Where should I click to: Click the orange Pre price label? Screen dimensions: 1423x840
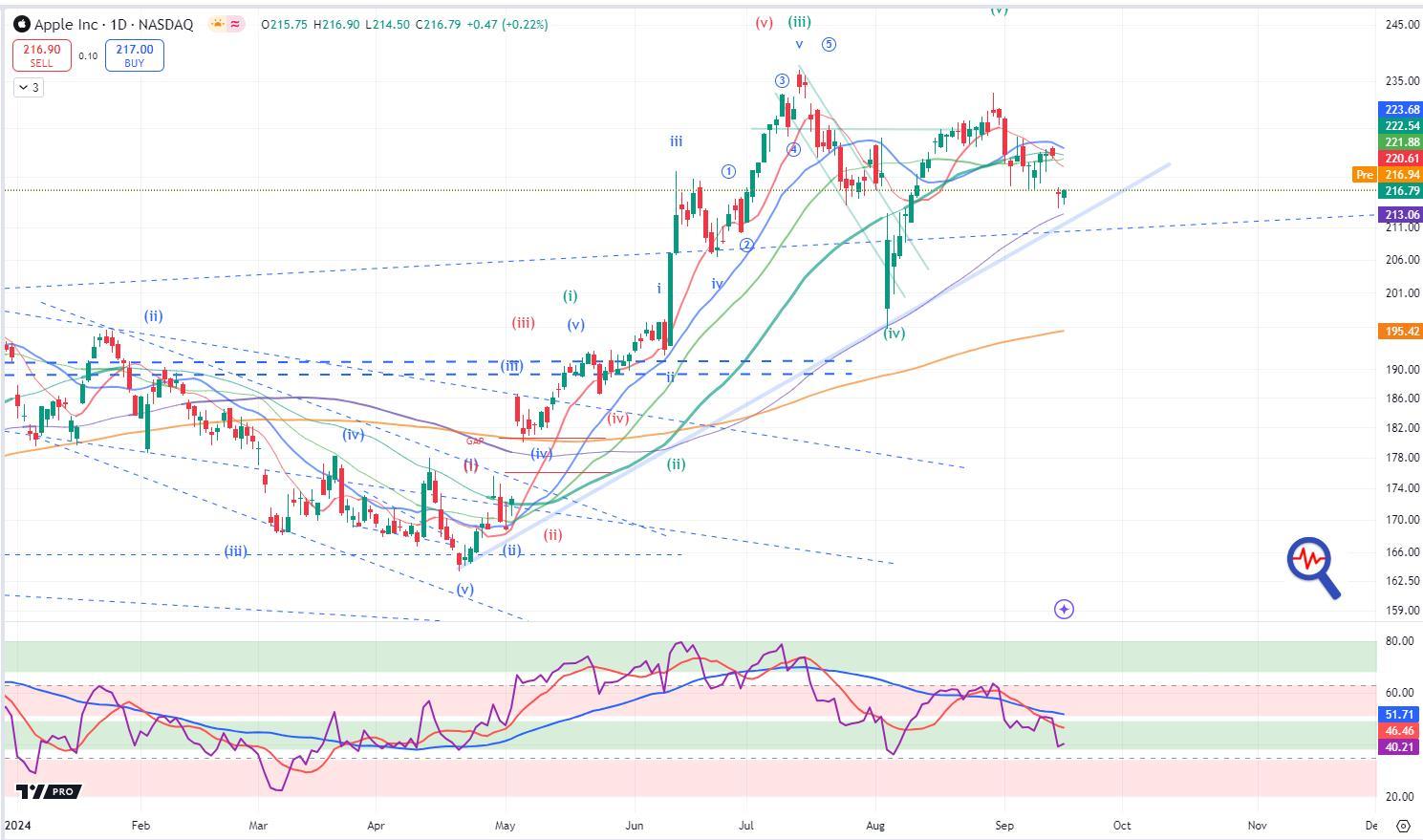point(1364,174)
